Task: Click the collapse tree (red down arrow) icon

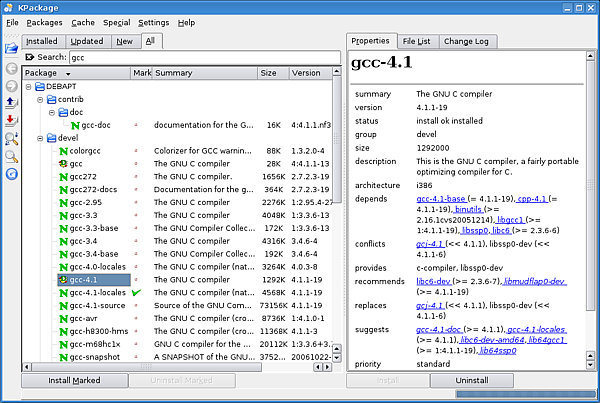Action: coord(11,119)
